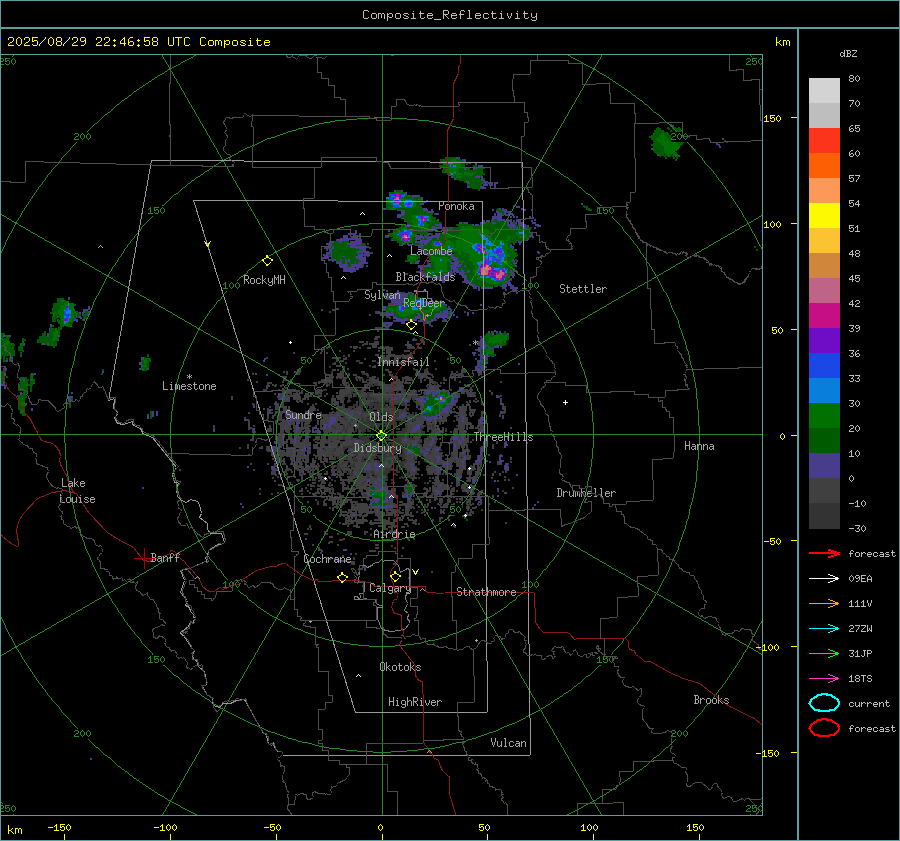900x841 pixels.
Task: Click the Innisfail city label
Action: point(403,362)
